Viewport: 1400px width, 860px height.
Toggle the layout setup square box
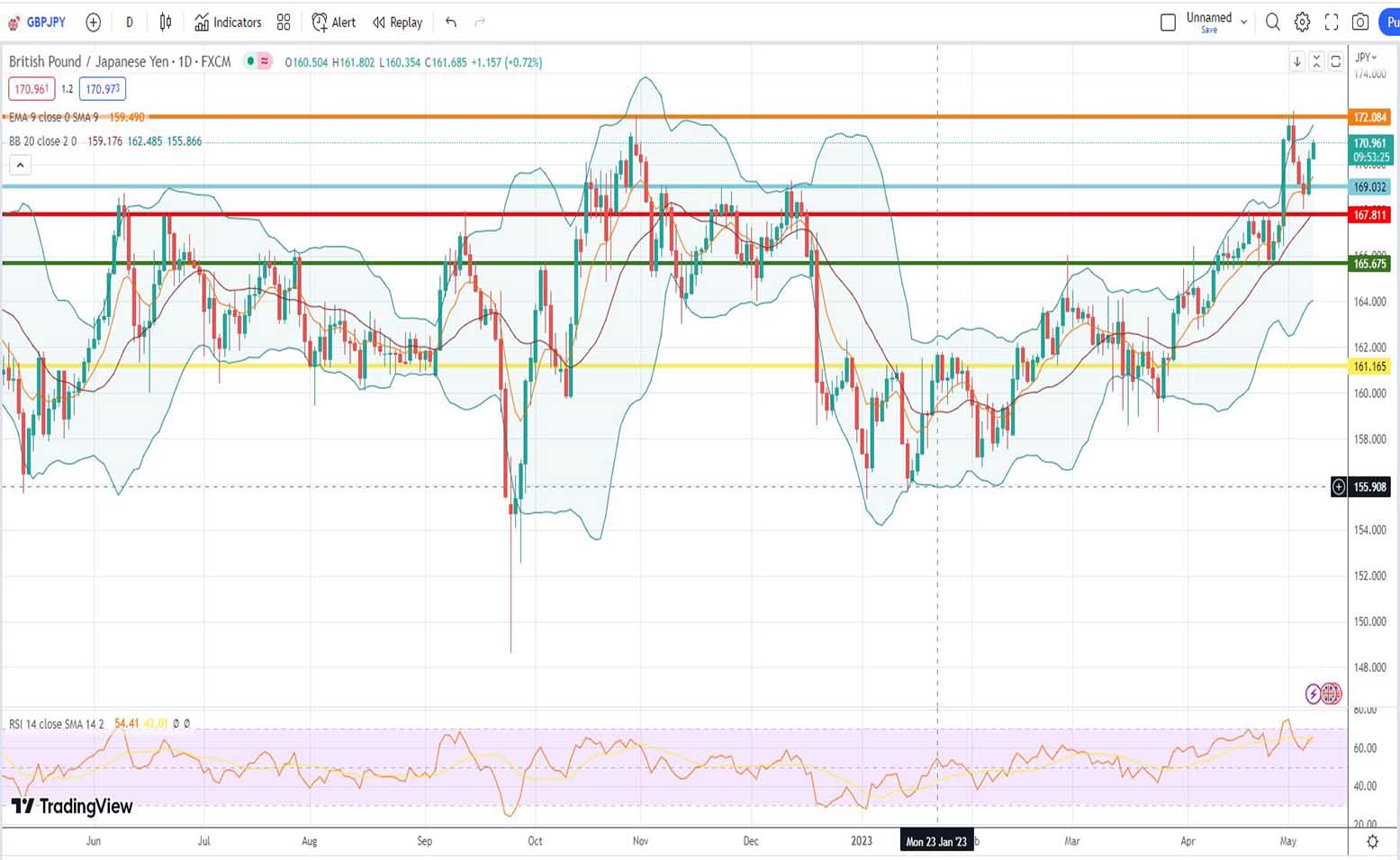point(1168,23)
